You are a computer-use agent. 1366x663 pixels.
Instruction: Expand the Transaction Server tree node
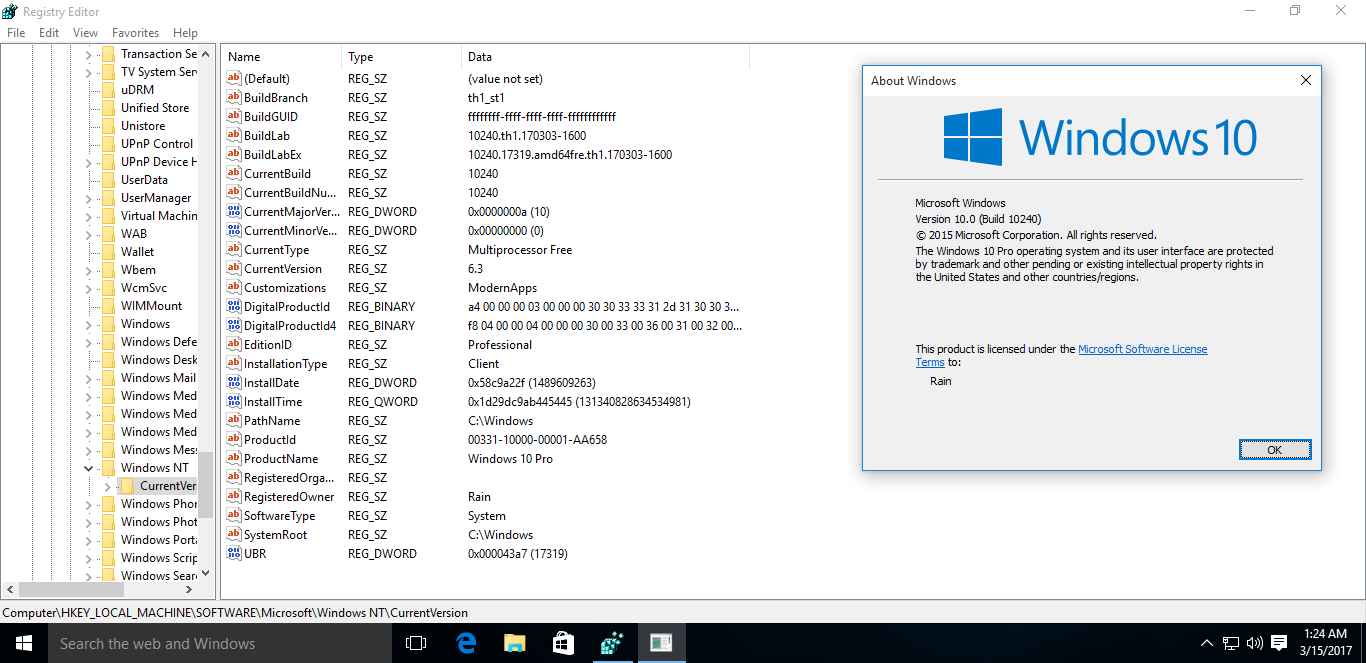[x=88, y=53]
